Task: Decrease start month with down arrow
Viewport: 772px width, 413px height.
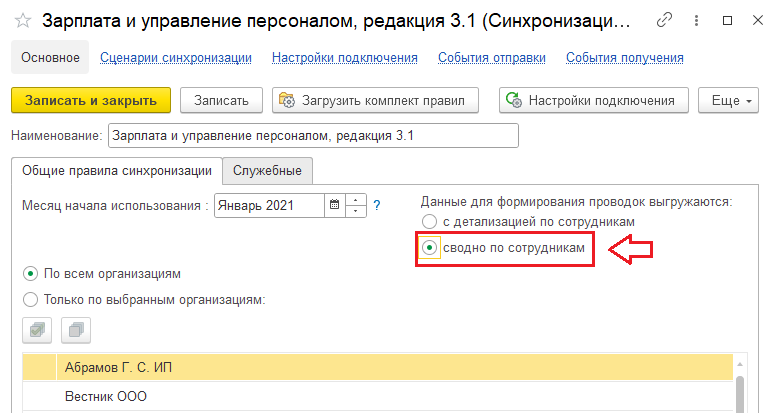Action: (x=356, y=211)
